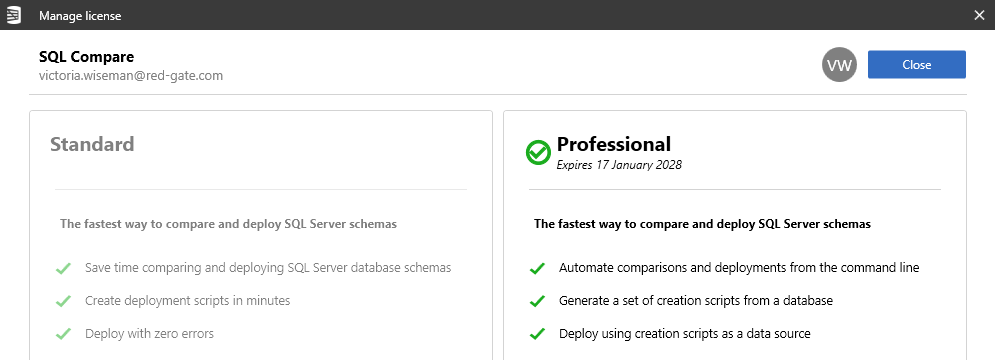Click checkmark next to Create deployment scripts
The height and width of the screenshot is (360, 995).
(x=63, y=301)
